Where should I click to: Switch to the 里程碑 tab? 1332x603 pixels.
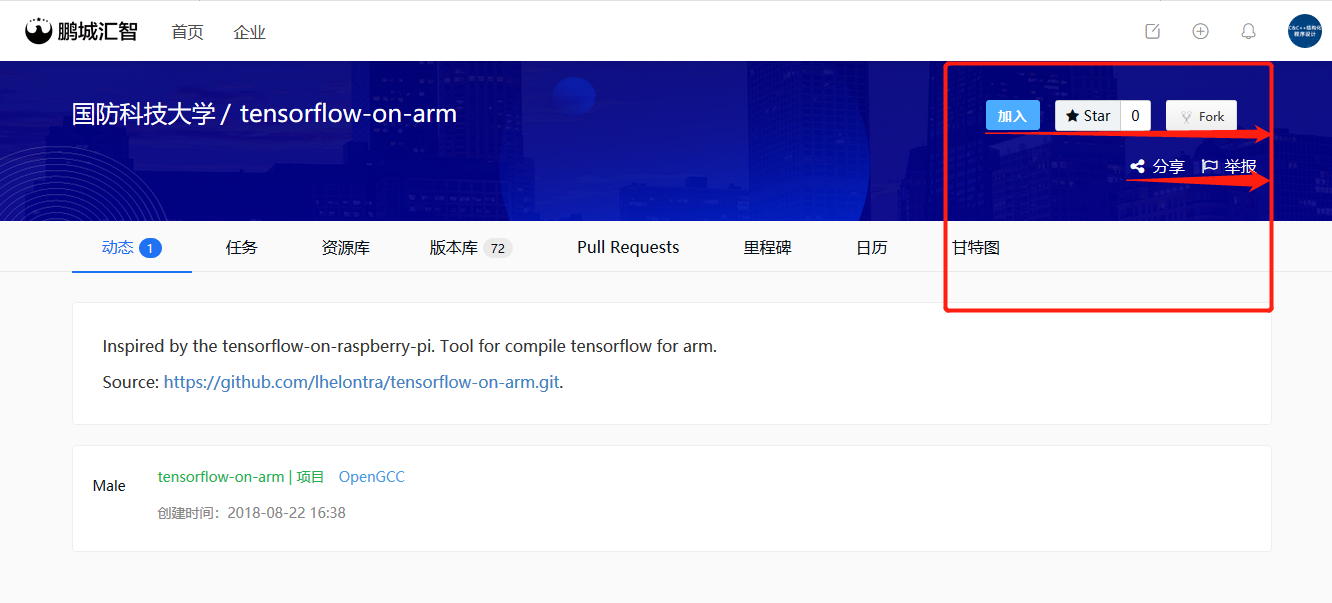tap(768, 247)
